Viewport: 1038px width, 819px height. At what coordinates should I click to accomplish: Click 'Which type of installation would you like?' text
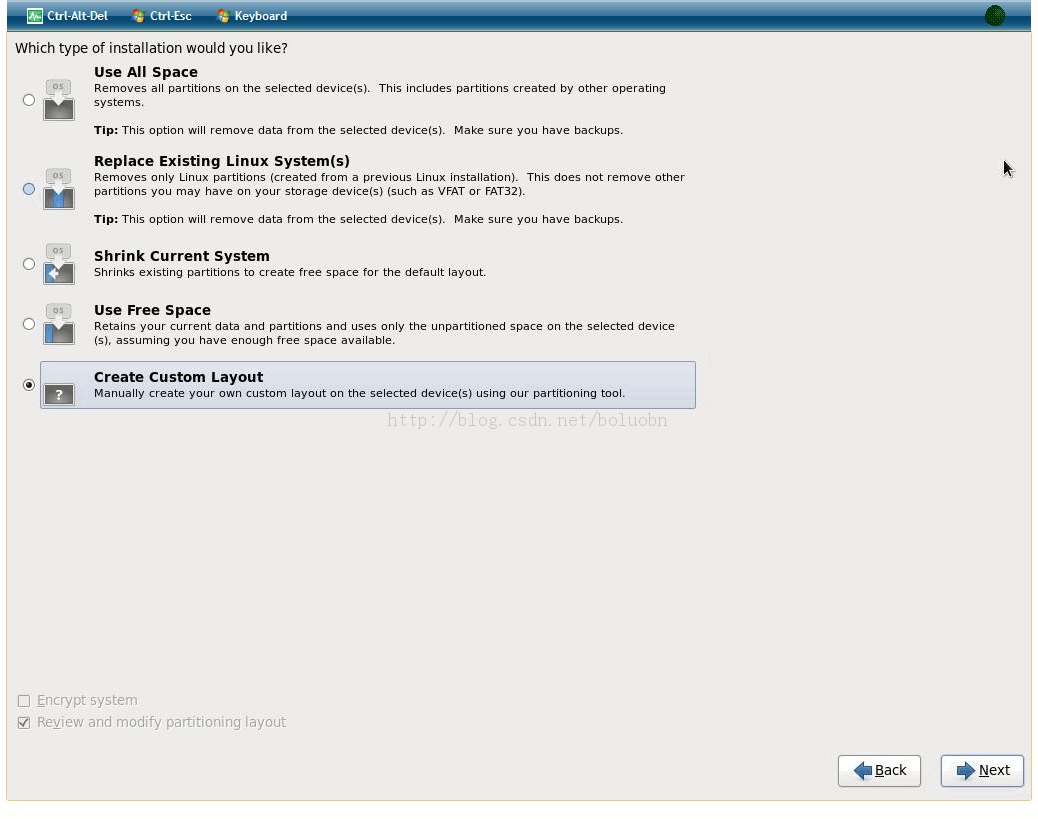click(x=151, y=48)
